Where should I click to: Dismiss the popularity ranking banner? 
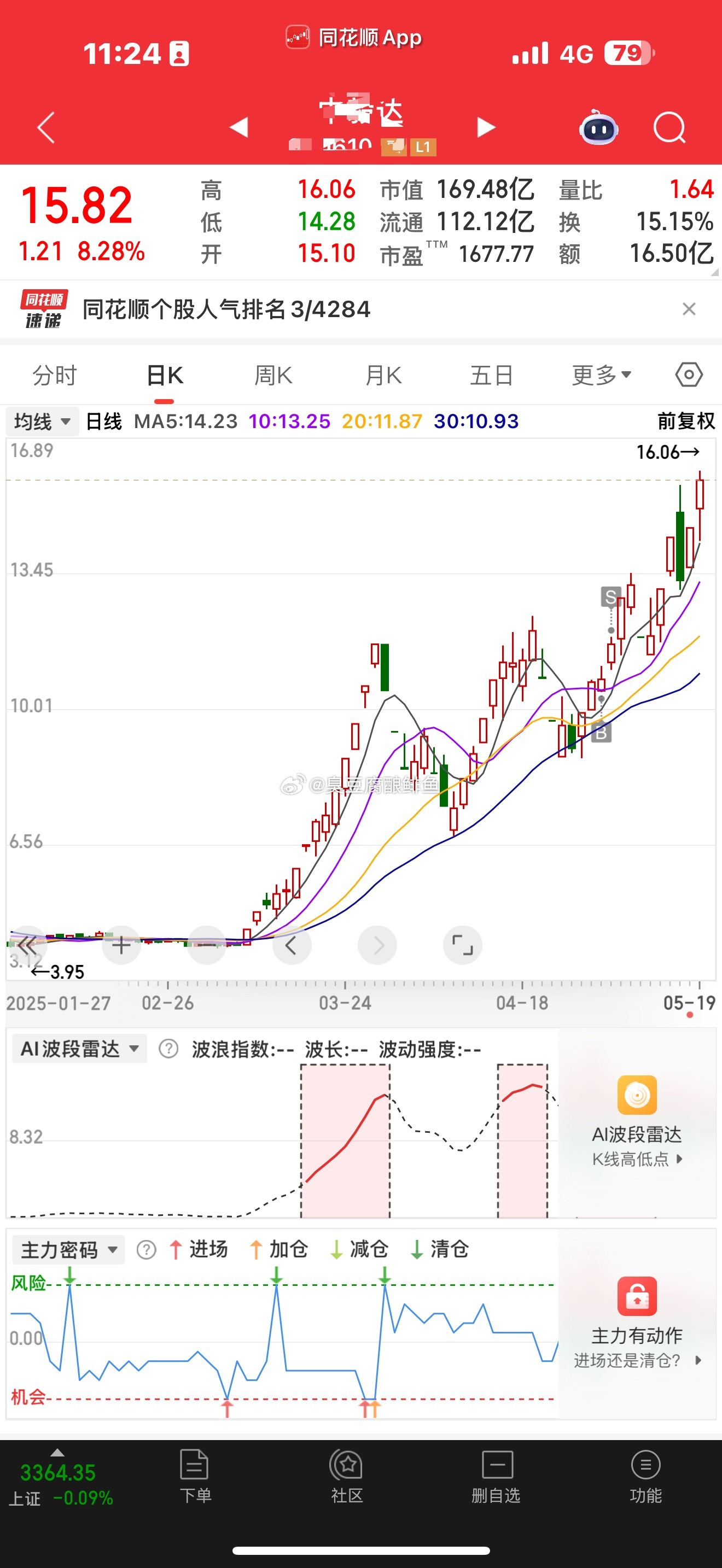689,309
